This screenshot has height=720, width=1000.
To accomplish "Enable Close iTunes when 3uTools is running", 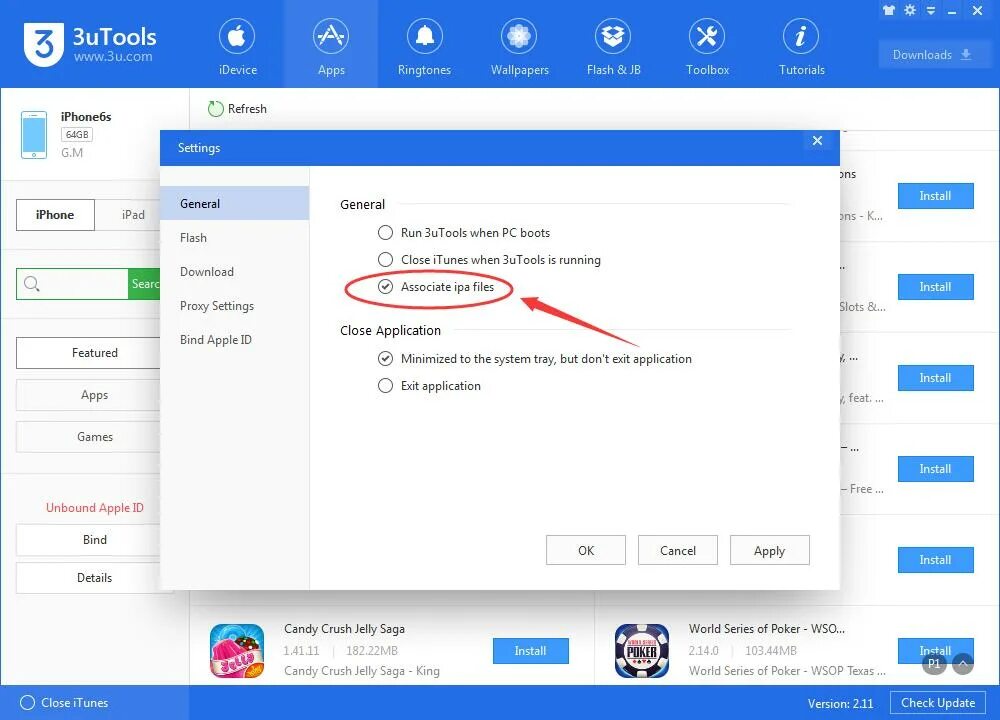I will tap(385, 260).
